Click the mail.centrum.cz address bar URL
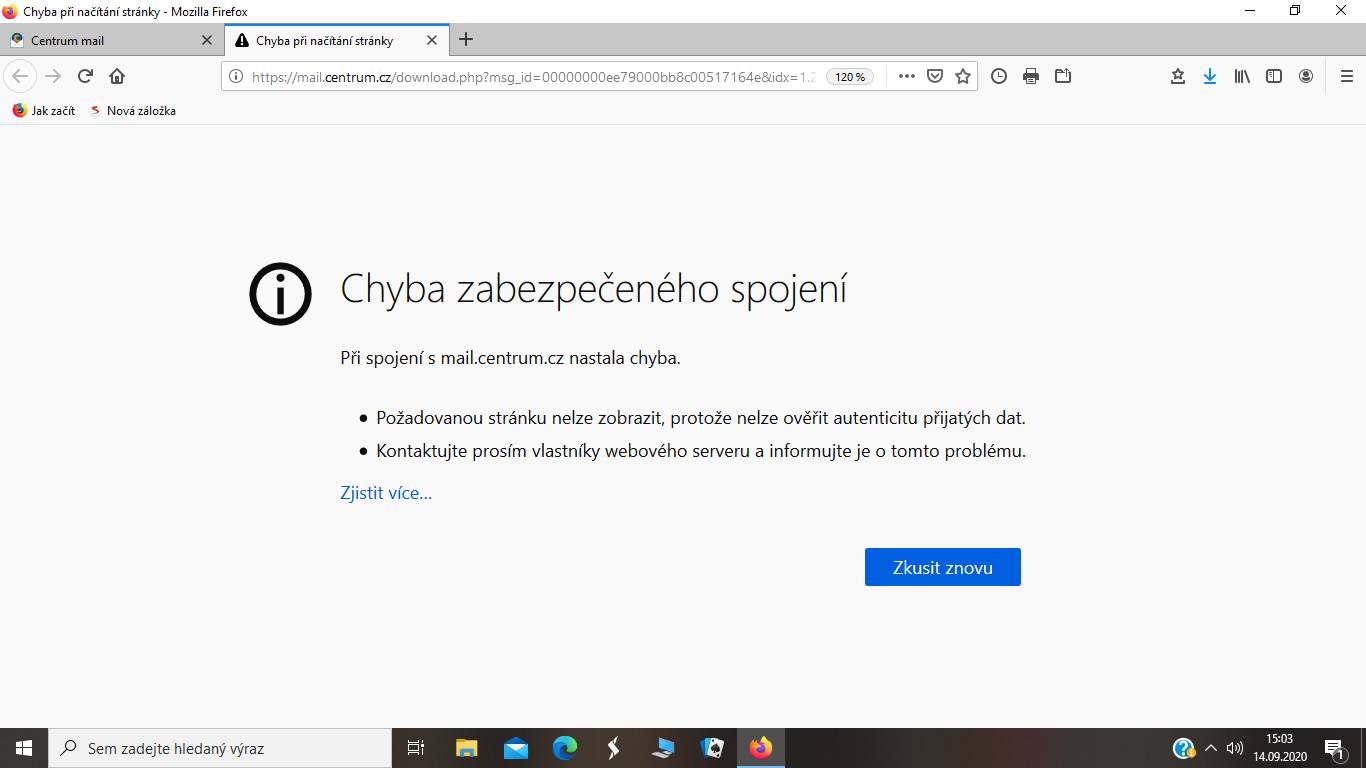Screen dimensions: 1366x768 click(x=534, y=77)
